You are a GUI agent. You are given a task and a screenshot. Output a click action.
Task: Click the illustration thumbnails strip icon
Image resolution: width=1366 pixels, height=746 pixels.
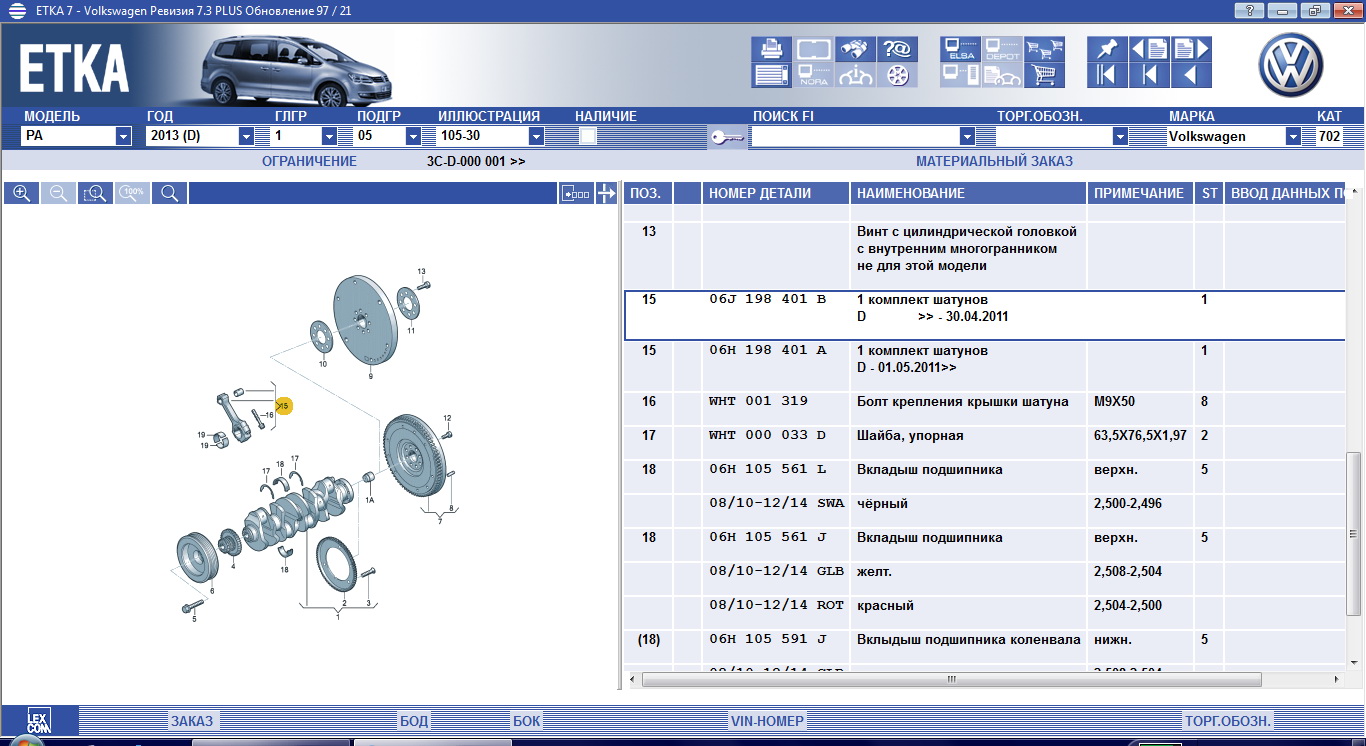point(575,193)
